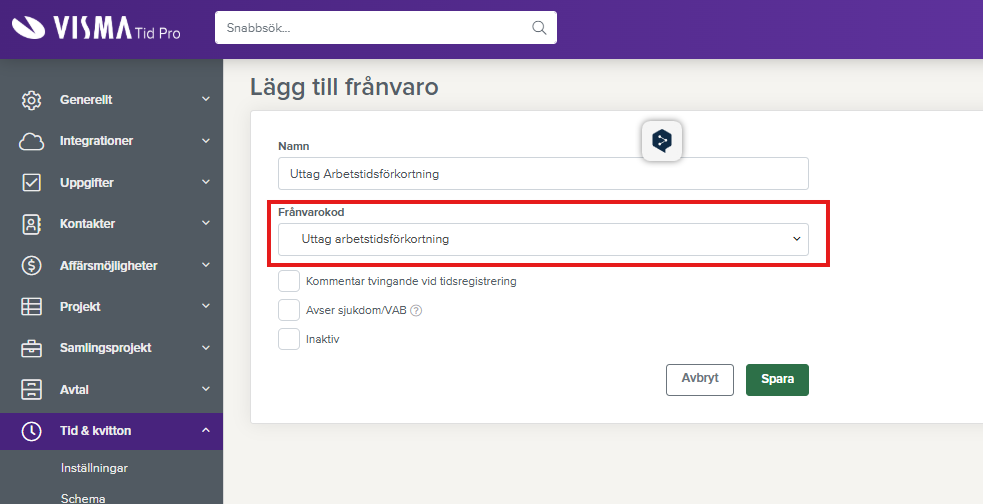The width and height of the screenshot is (983, 504).
Task: Click the Avbryt button
Action: (x=699, y=380)
